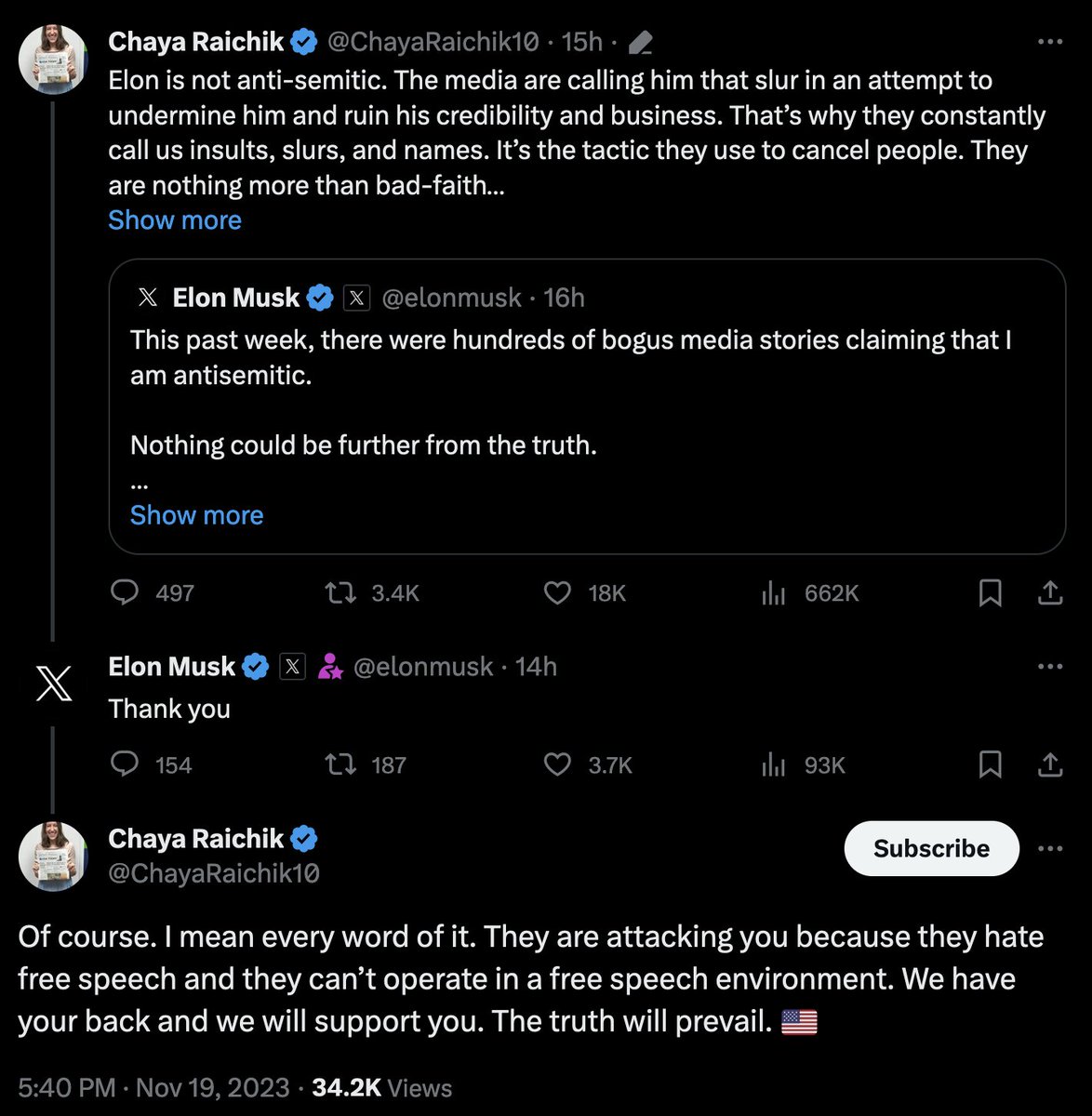The width and height of the screenshot is (1092, 1116).
Task: Repost Elon Musk's "Thank you" tweet
Action: pyautogui.click(x=339, y=764)
